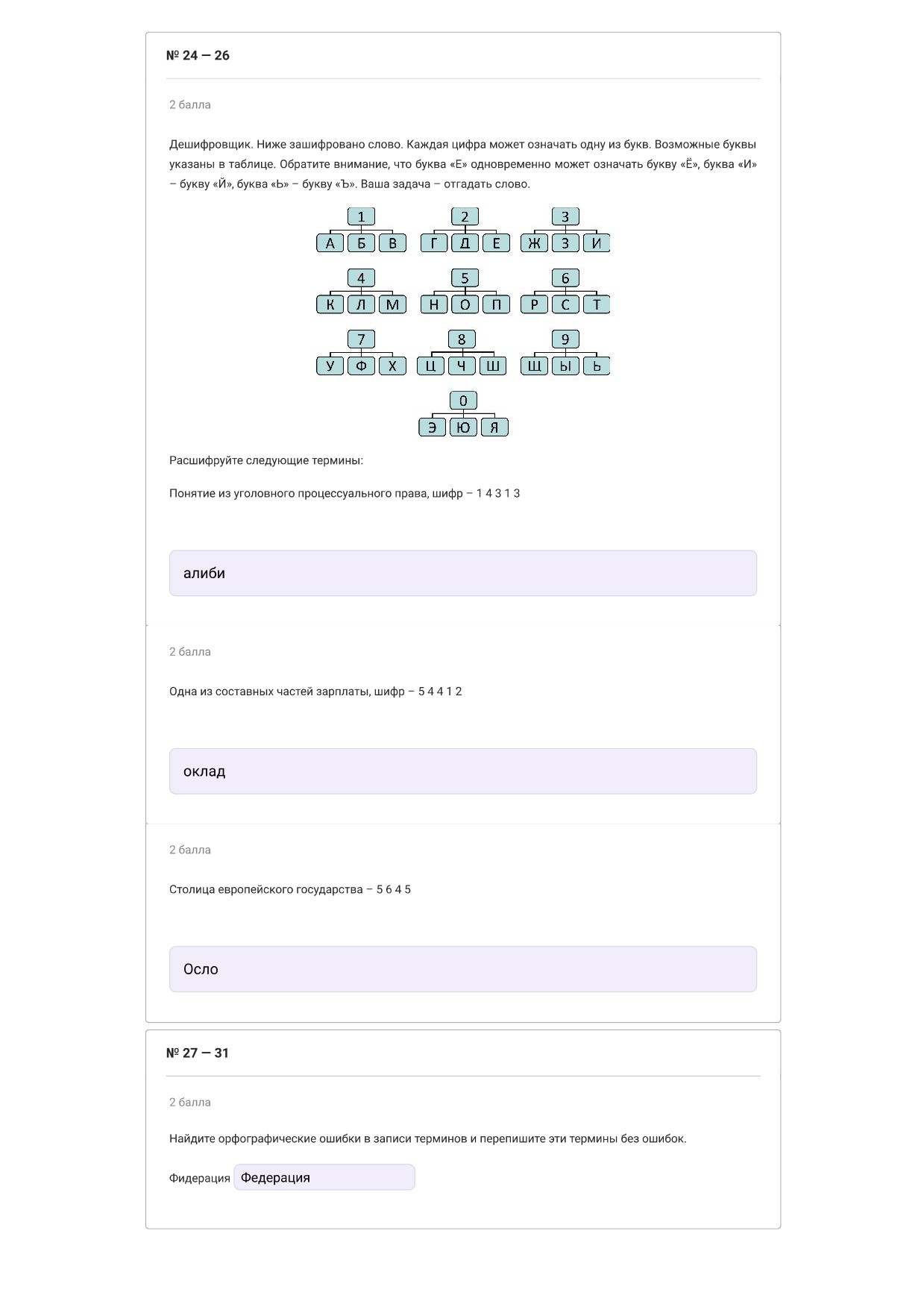Click letter «Д» box under digit 2

click(x=465, y=242)
